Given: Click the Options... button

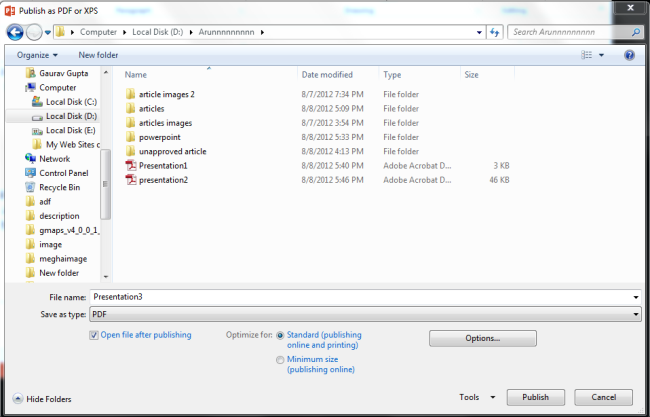Looking at the screenshot, I should pos(483,338).
